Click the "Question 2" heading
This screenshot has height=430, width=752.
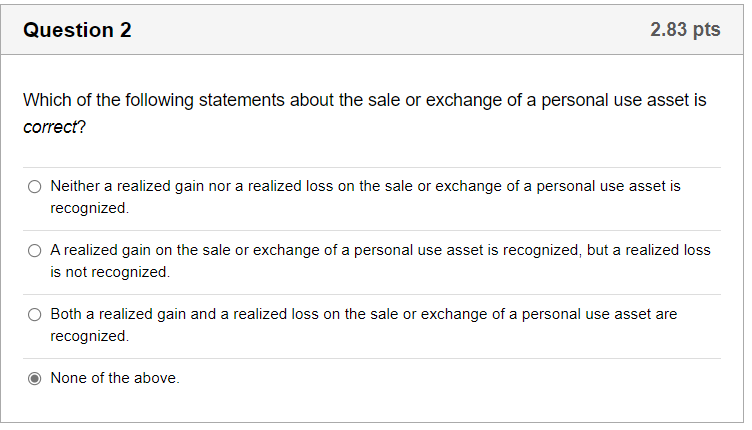click(x=77, y=30)
